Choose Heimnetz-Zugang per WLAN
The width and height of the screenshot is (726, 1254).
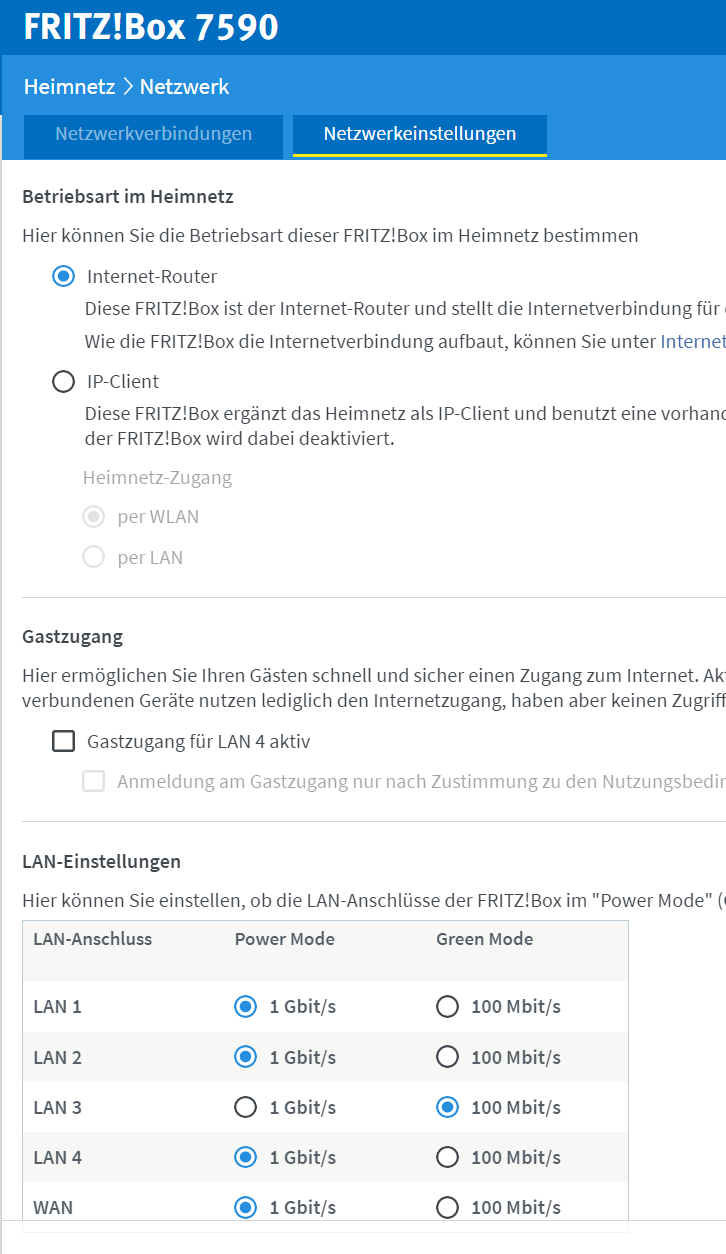click(94, 517)
